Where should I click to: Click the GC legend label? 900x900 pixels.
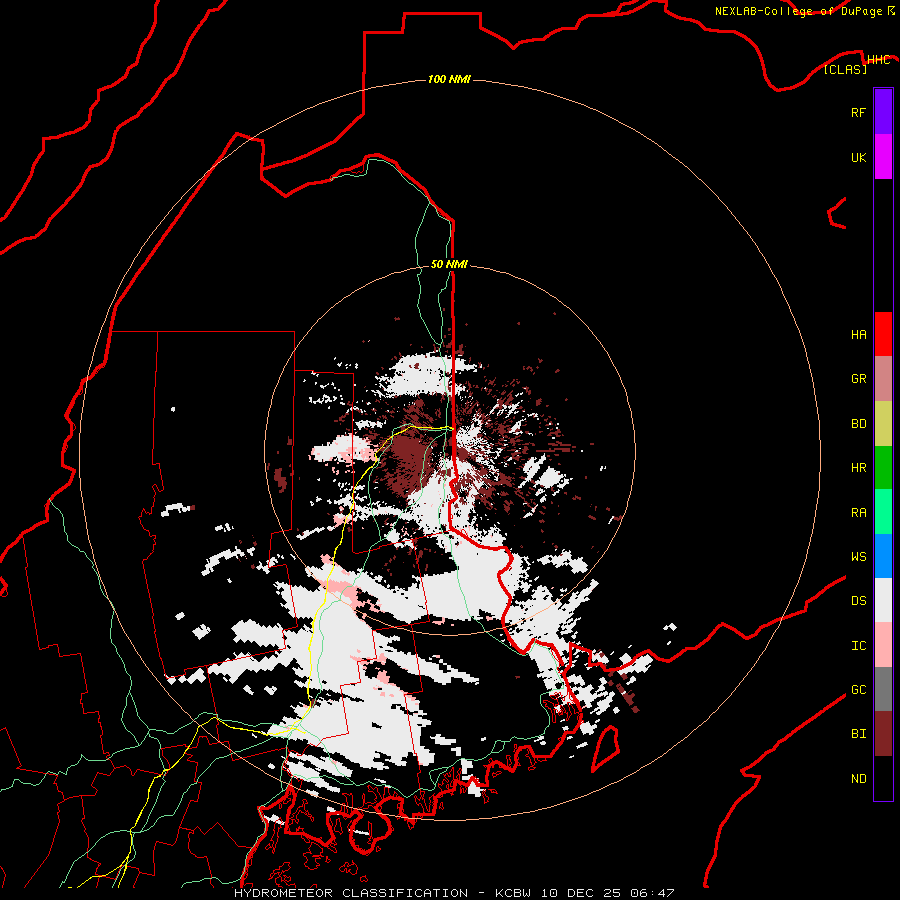[858, 690]
